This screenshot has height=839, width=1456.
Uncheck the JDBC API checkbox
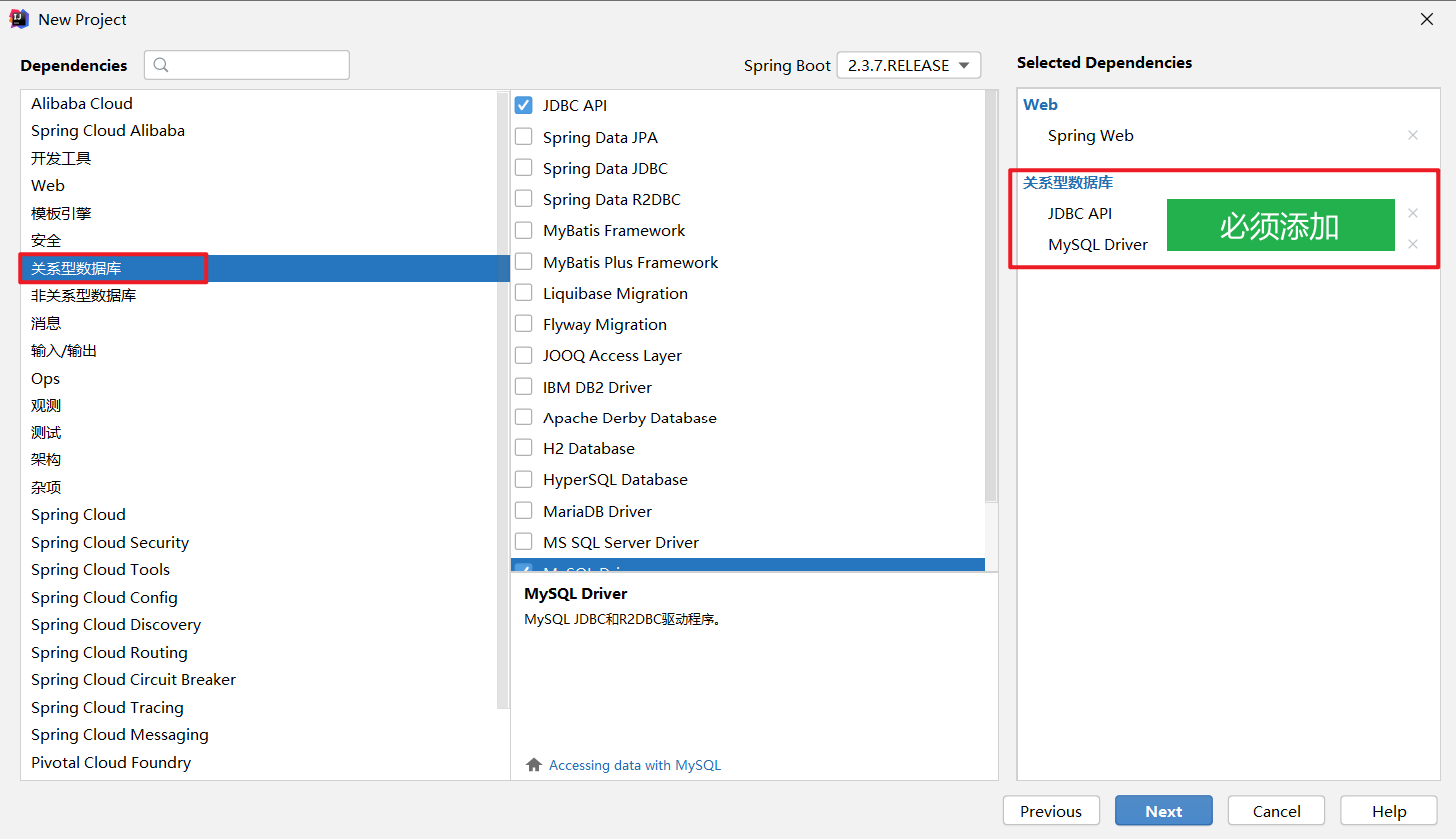(524, 105)
